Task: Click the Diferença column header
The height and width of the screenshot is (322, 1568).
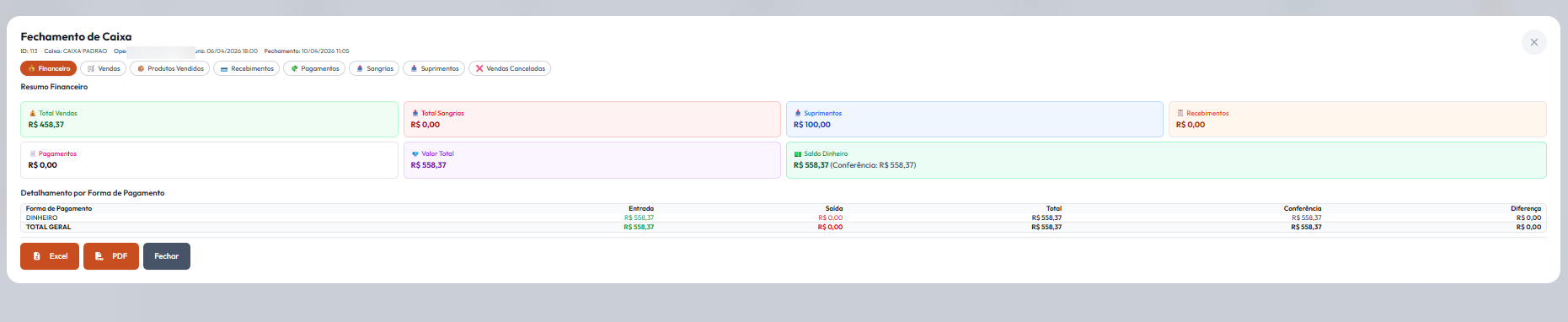Action: click(1526, 208)
